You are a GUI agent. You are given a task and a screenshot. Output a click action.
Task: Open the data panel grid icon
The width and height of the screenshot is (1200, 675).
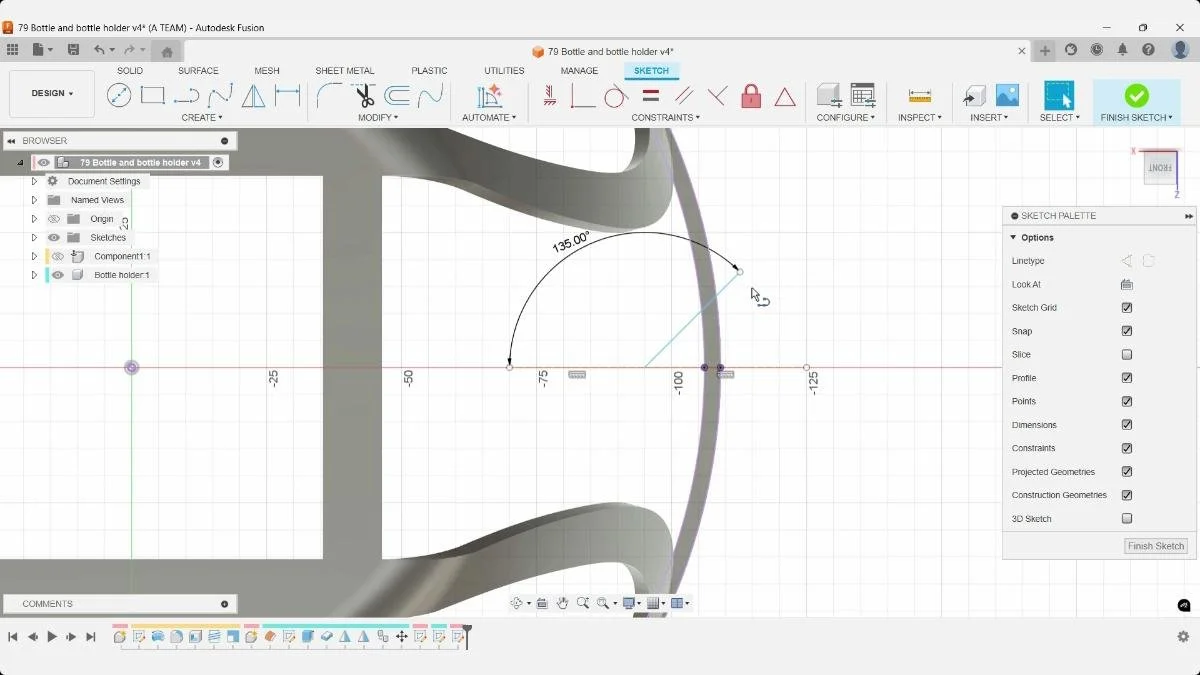pyautogui.click(x=12, y=50)
